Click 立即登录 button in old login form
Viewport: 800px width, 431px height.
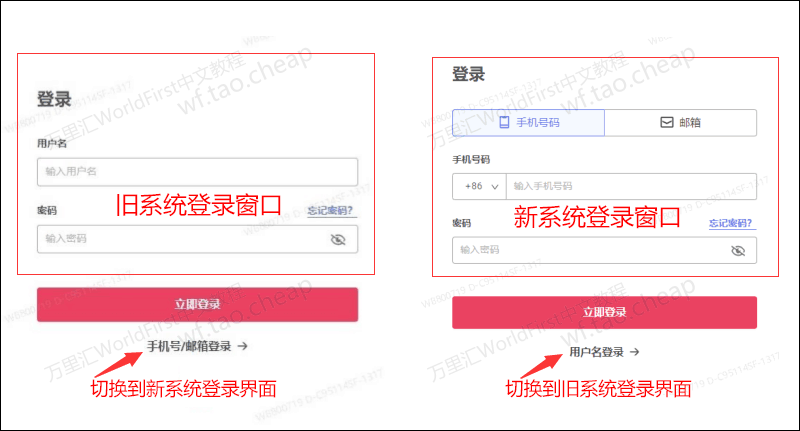click(197, 305)
